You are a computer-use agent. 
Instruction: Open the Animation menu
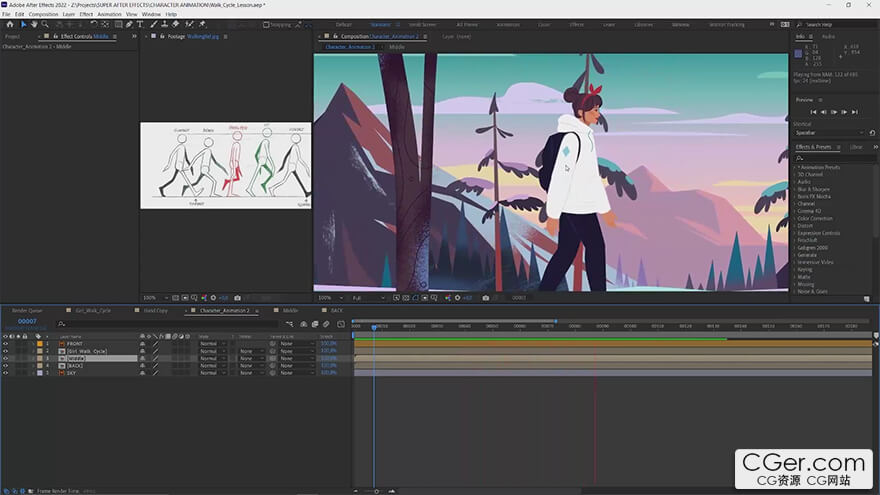tap(110, 14)
